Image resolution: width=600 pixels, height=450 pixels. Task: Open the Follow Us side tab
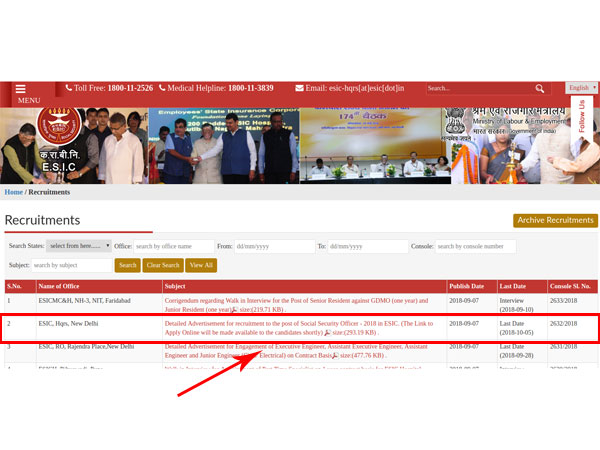click(582, 121)
